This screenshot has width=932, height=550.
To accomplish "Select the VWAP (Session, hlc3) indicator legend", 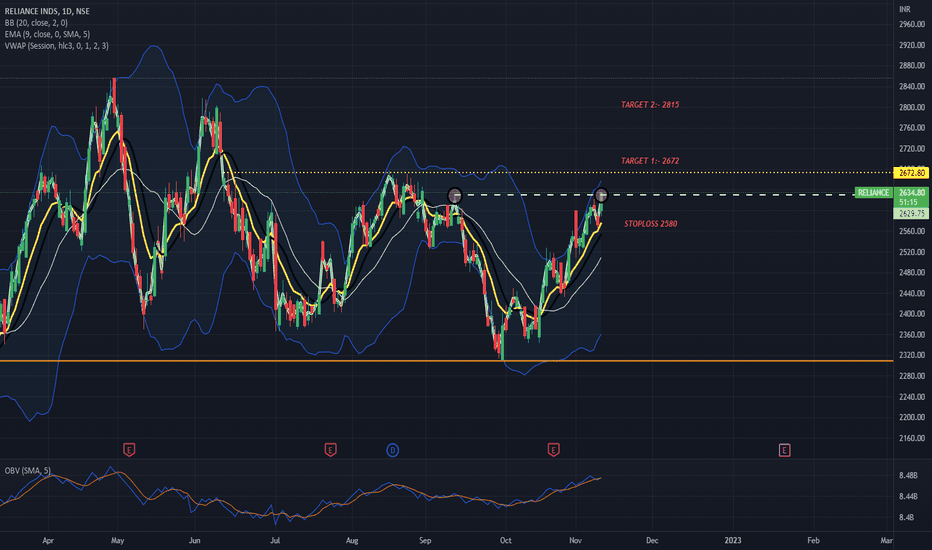I will click(x=56, y=45).
